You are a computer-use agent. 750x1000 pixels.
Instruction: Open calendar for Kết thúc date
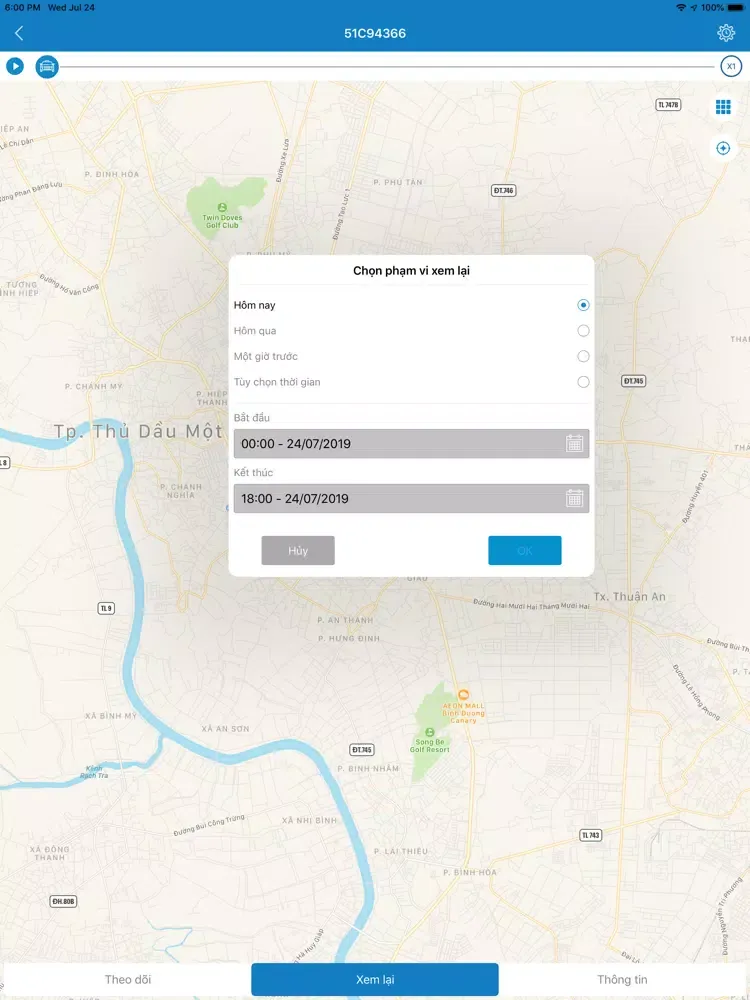coord(574,499)
